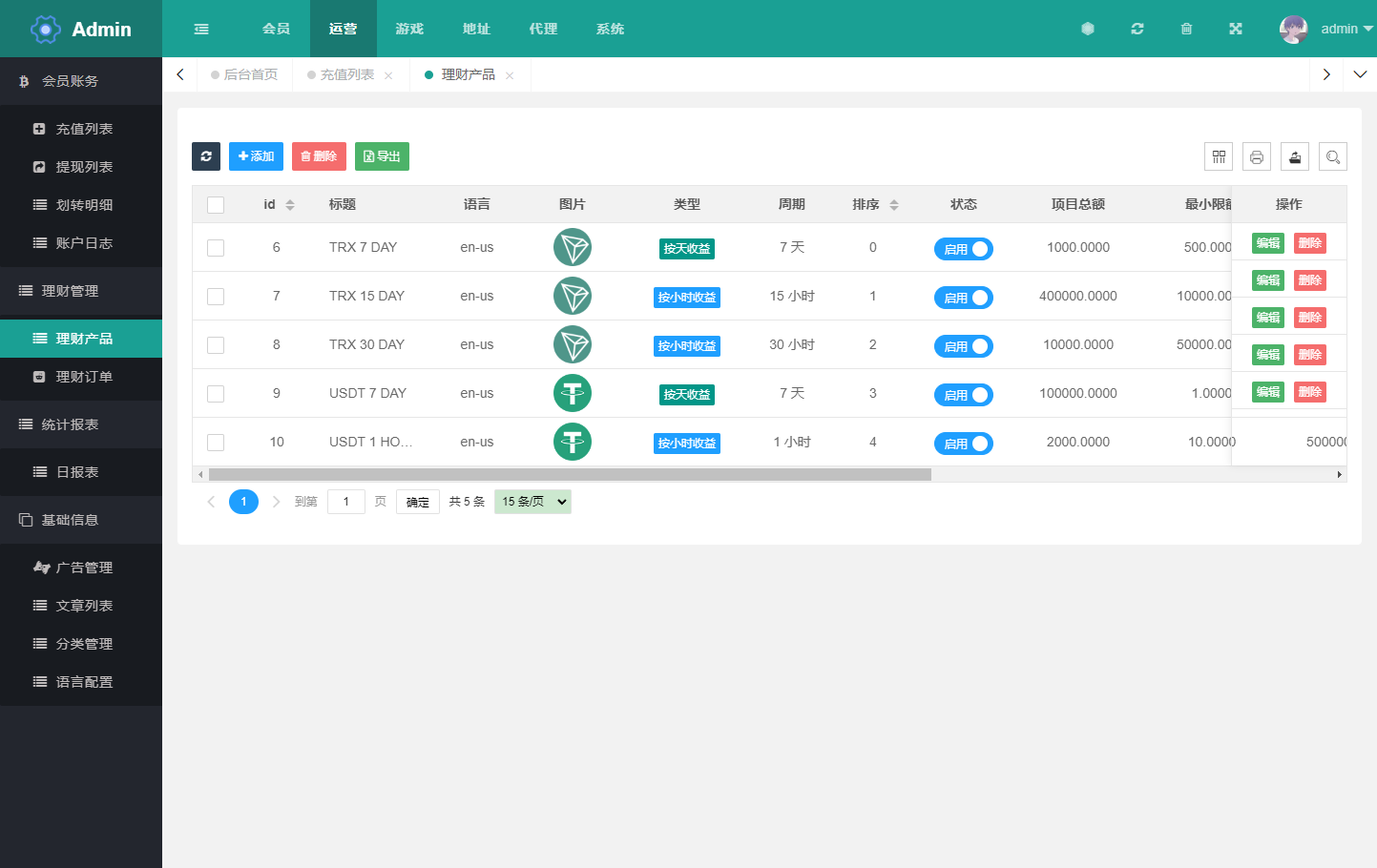Click the dark refresh table button
Image resolution: width=1377 pixels, height=868 pixels.
coord(206,156)
